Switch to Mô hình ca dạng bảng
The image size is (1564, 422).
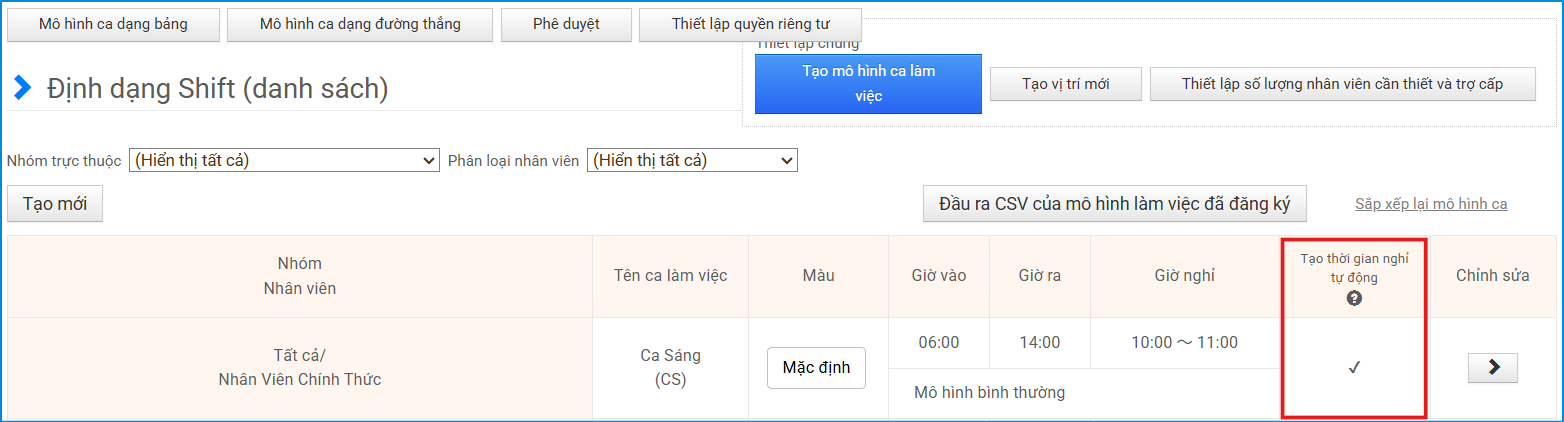click(113, 25)
